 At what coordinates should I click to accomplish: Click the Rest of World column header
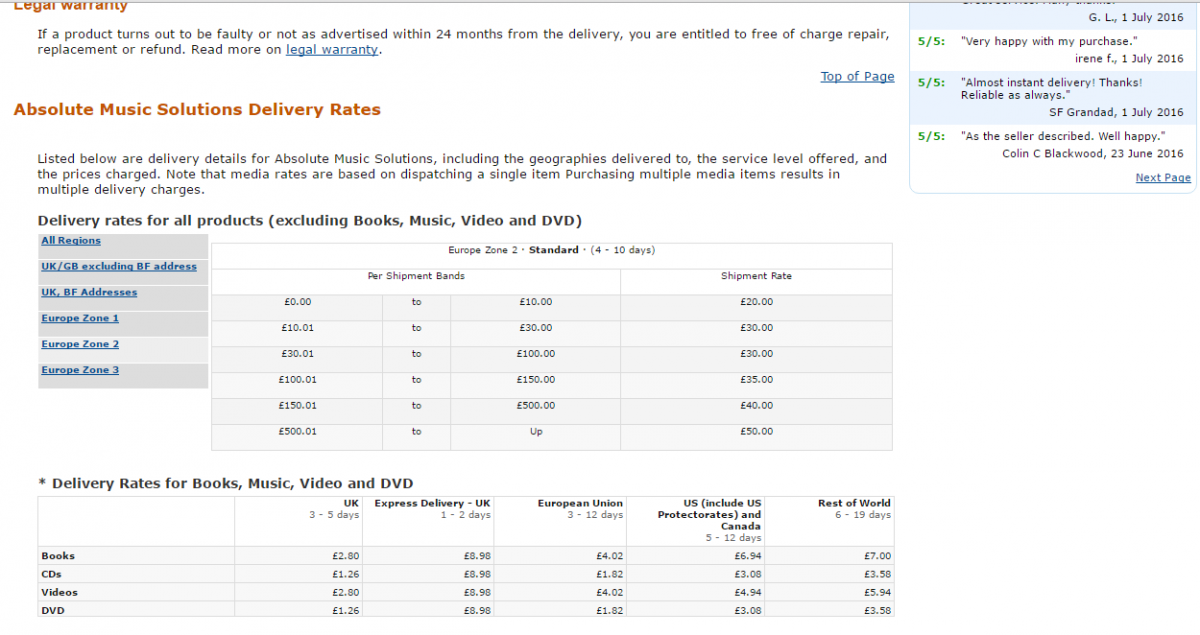click(853, 504)
